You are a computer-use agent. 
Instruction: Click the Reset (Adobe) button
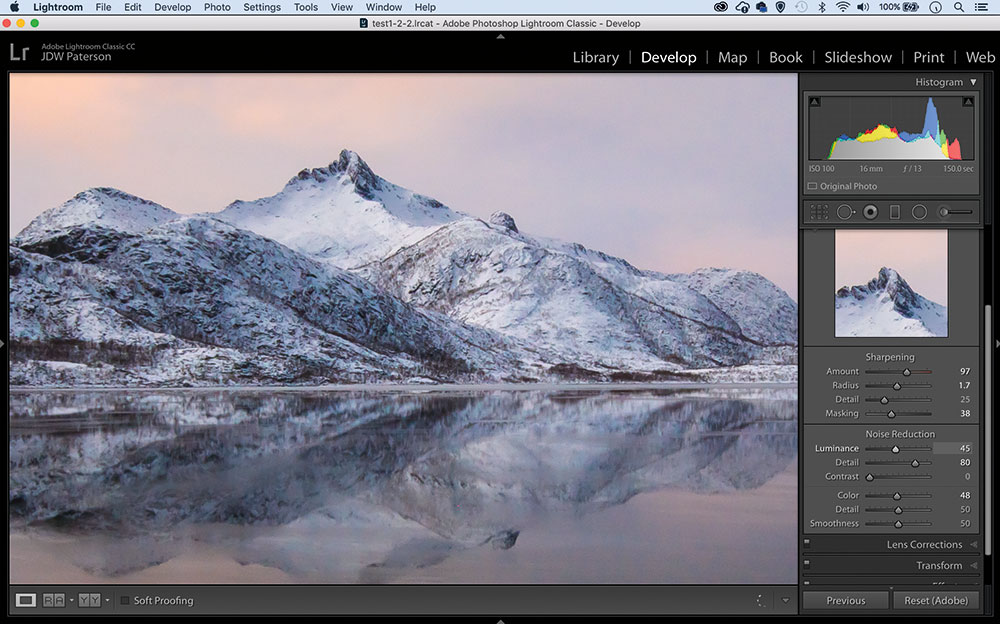pyautogui.click(x=936, y=600)
